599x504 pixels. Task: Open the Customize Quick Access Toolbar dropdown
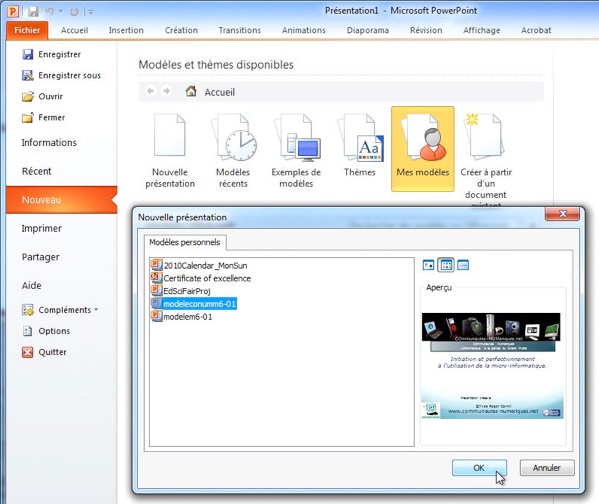click(x=91, y=12)
